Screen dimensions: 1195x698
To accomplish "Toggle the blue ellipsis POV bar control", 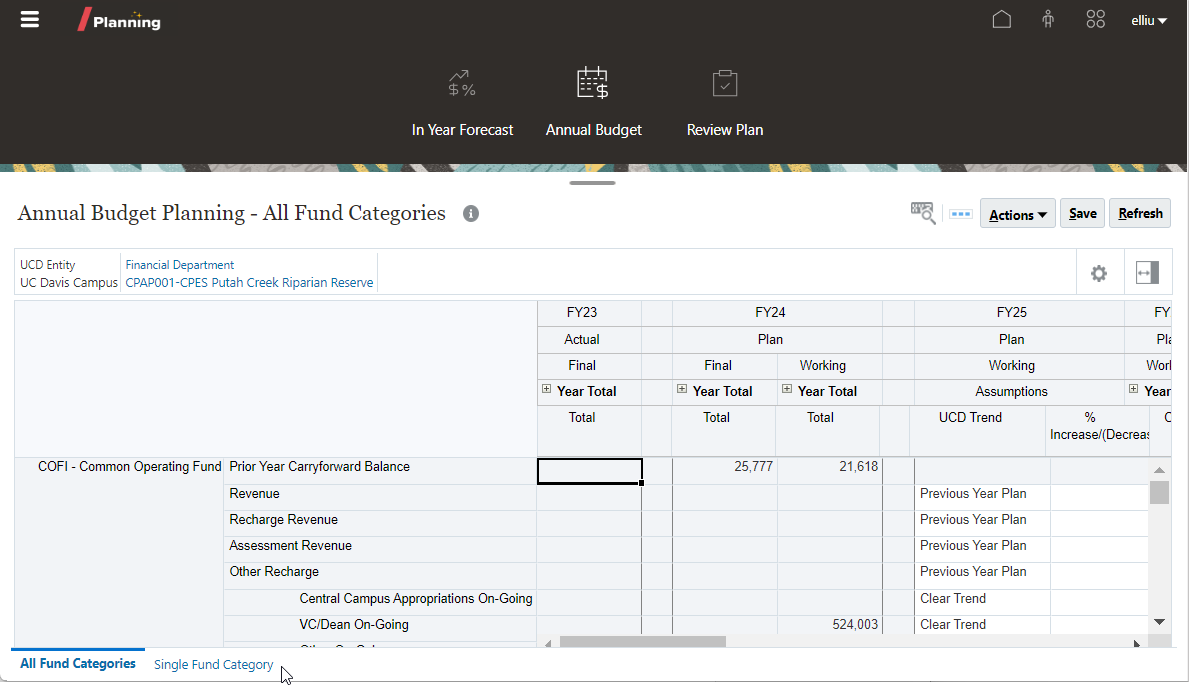I will click(x=960, y=212).
